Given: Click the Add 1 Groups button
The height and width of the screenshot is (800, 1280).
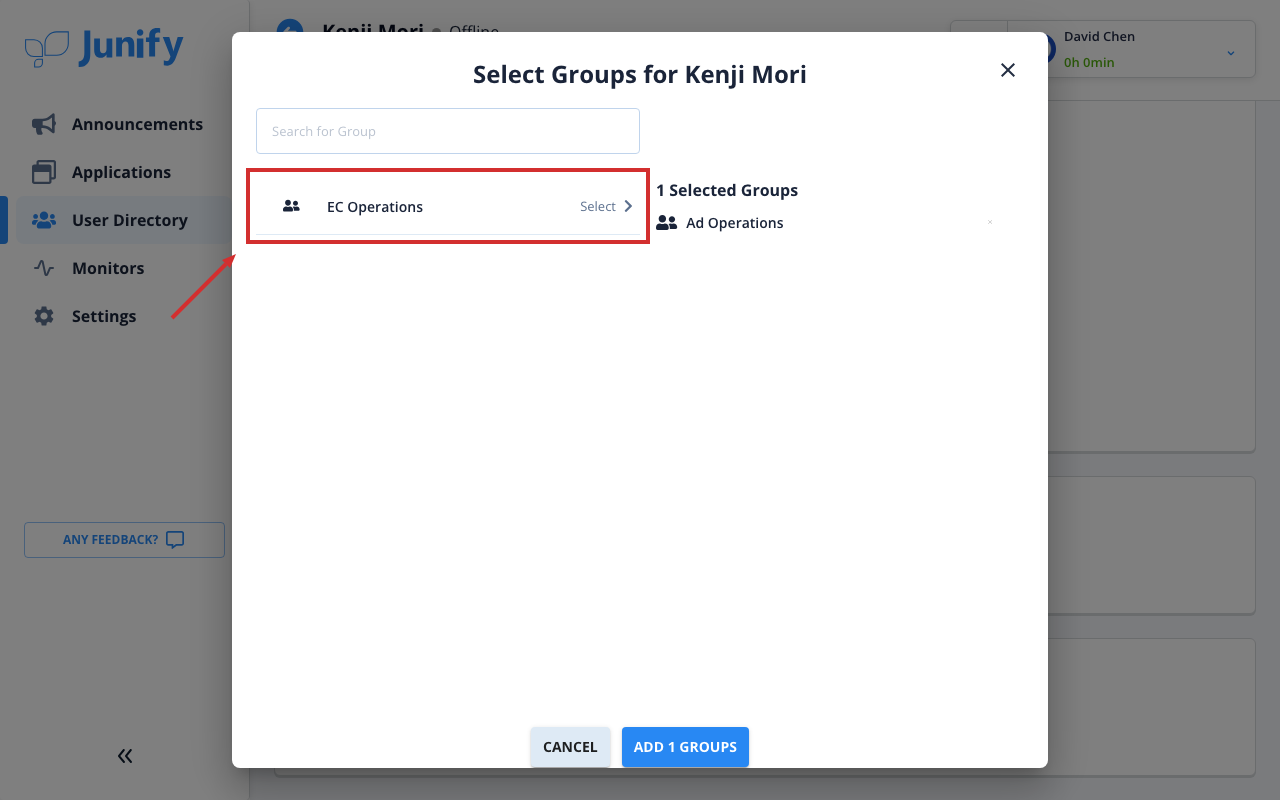Looking at the screenshot, I should [685, 747].
